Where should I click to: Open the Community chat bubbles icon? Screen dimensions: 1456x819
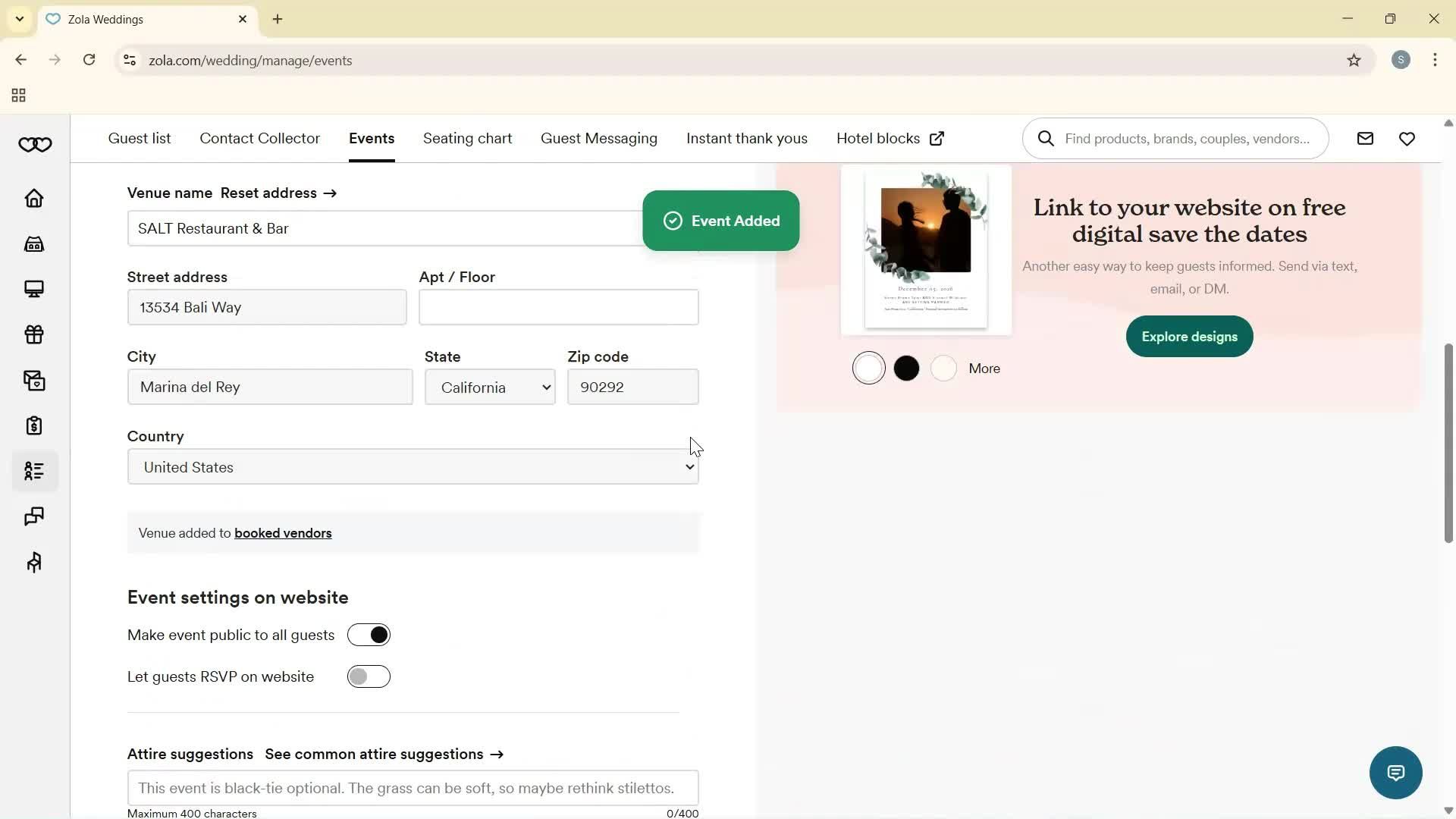35,516
